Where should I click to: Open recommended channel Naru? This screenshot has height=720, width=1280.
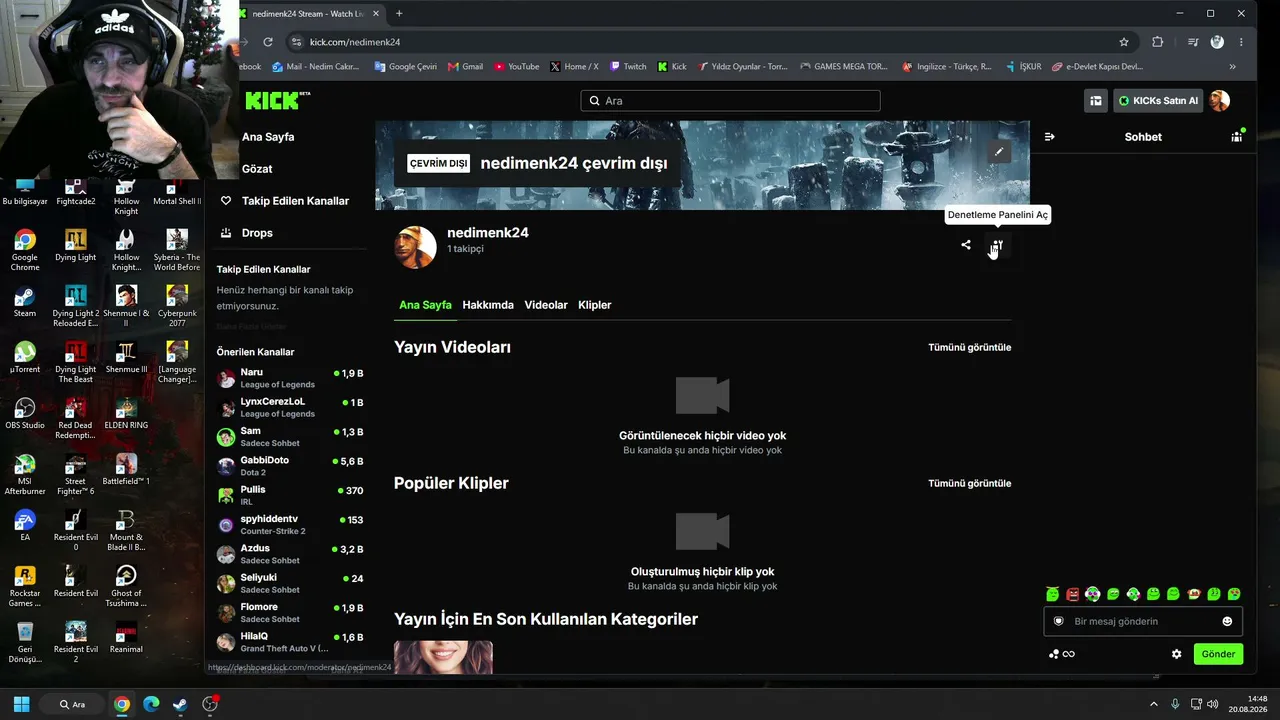pyautogui.click(x=290, y=378)
